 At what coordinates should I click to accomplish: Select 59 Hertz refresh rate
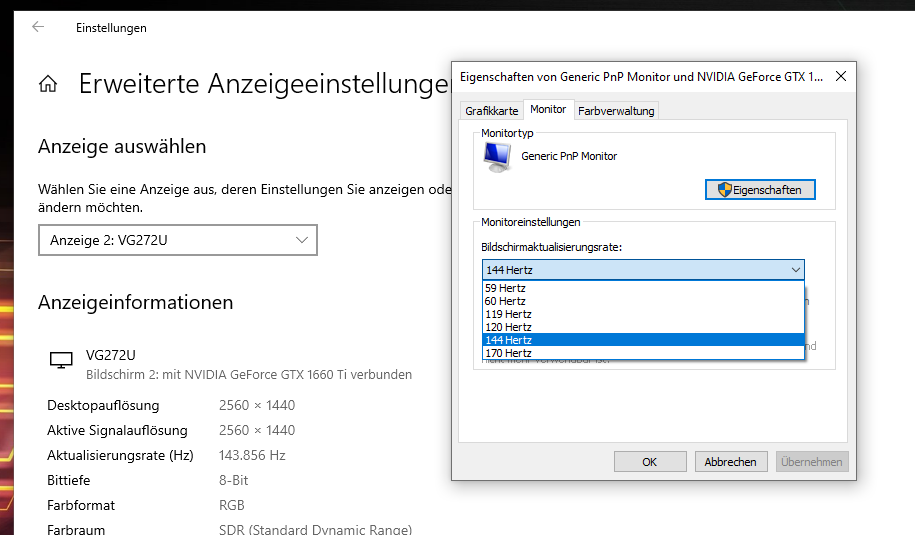click(x=643, y=288)
